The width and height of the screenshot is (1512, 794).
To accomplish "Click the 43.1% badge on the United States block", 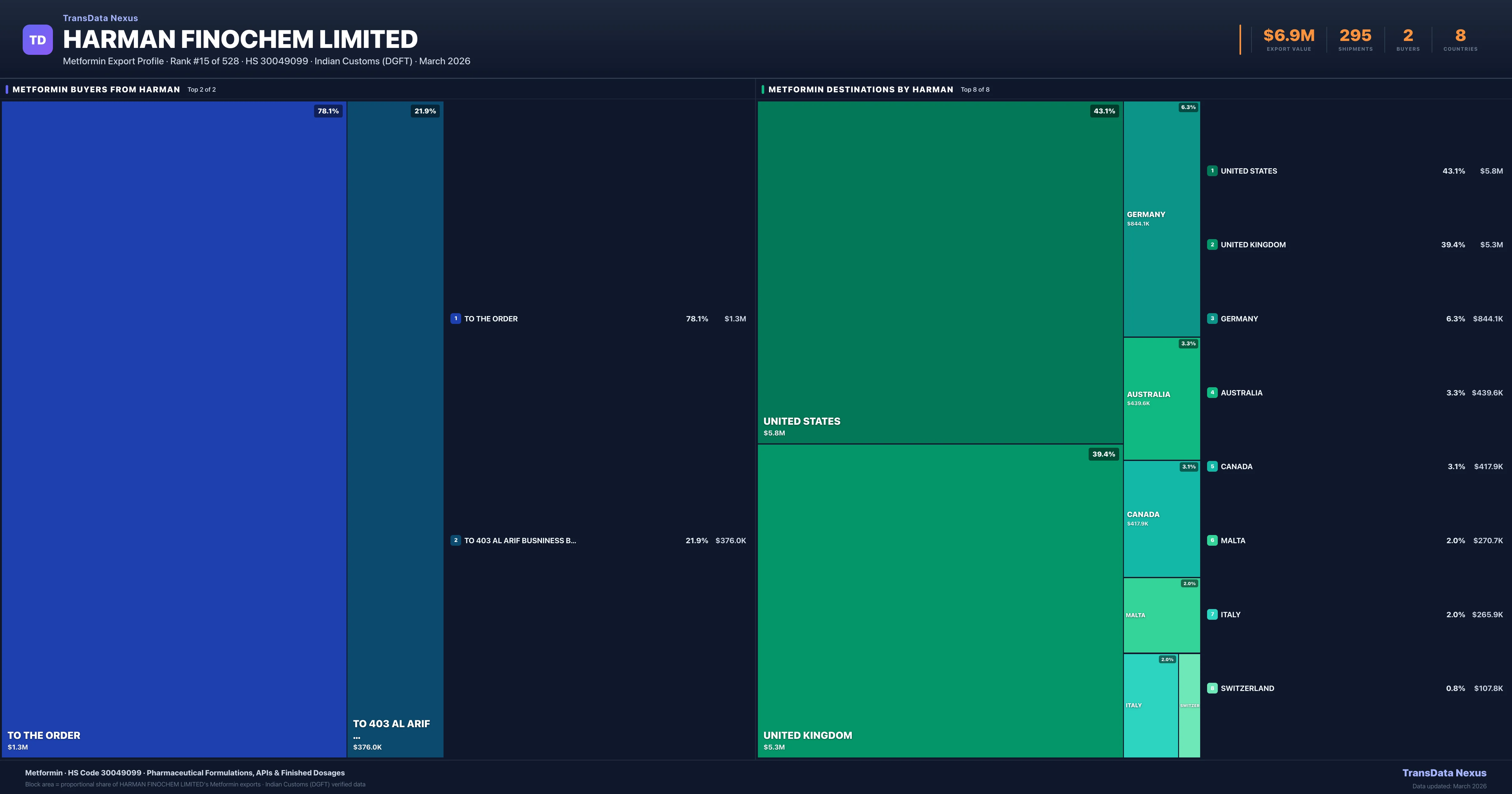I will (x=1104, y=111).
